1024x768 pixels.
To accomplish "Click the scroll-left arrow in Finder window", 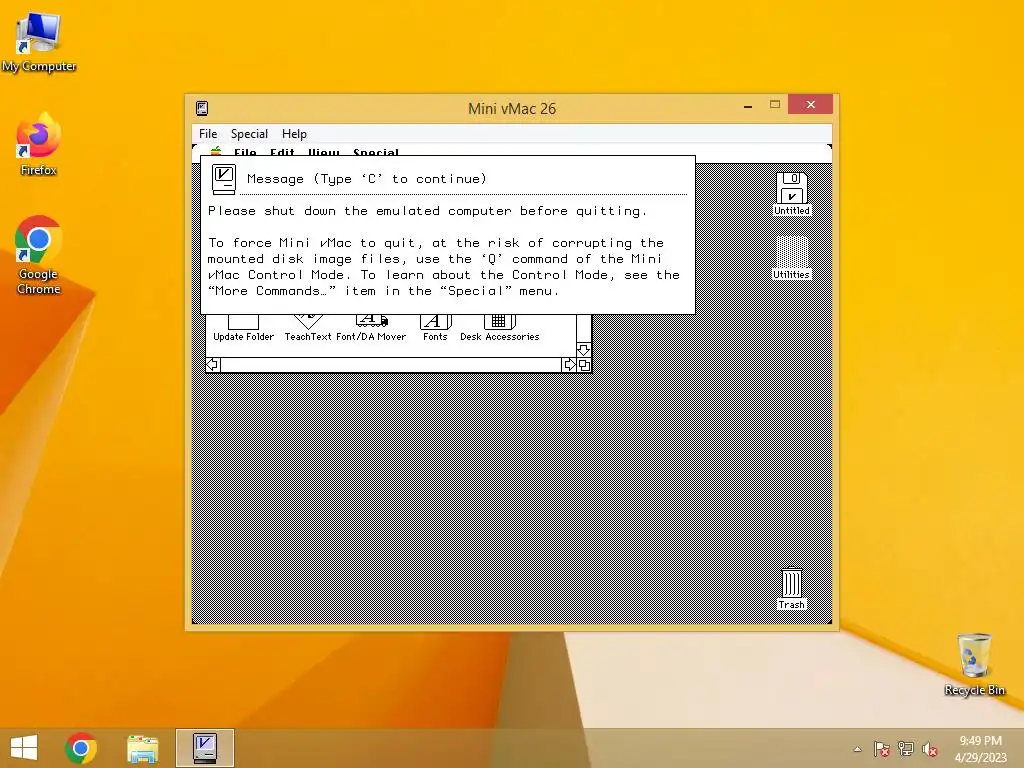I will 213,364.
